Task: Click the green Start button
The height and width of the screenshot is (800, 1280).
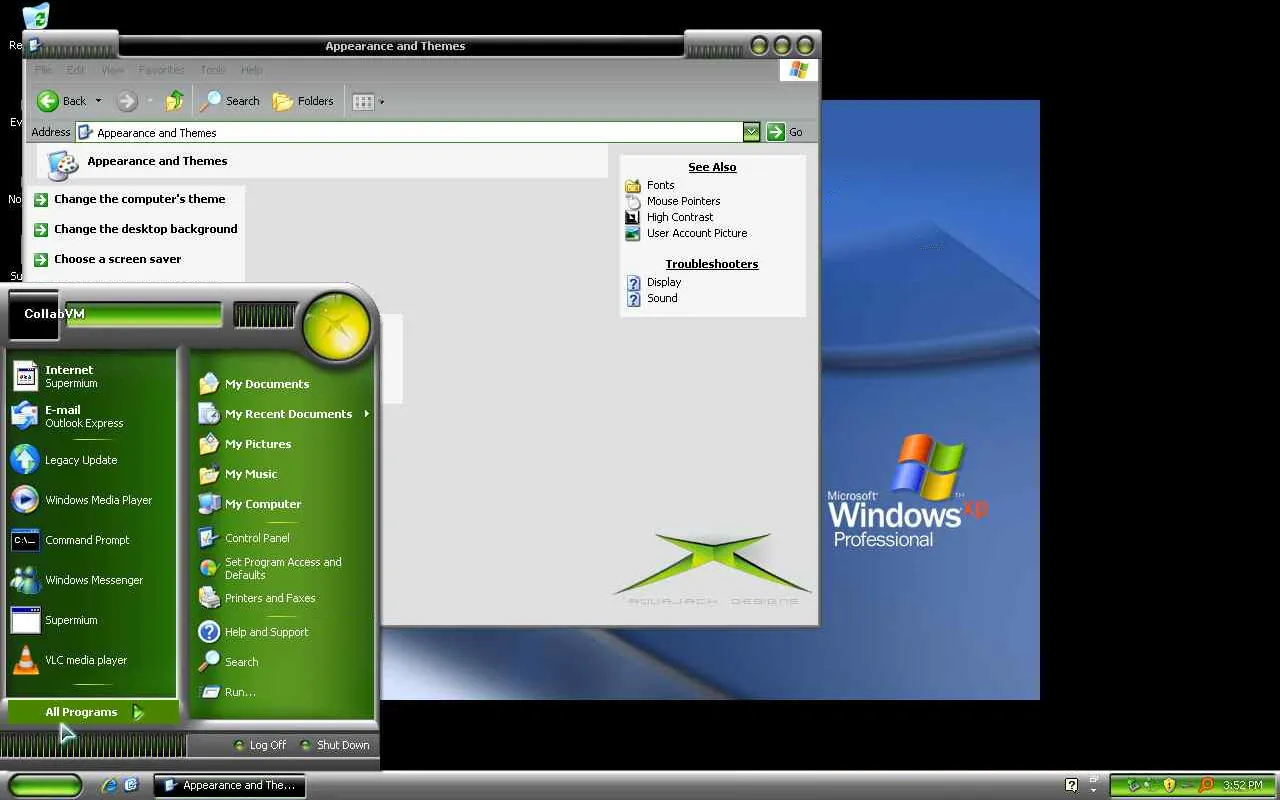Action: coord(45,785)
